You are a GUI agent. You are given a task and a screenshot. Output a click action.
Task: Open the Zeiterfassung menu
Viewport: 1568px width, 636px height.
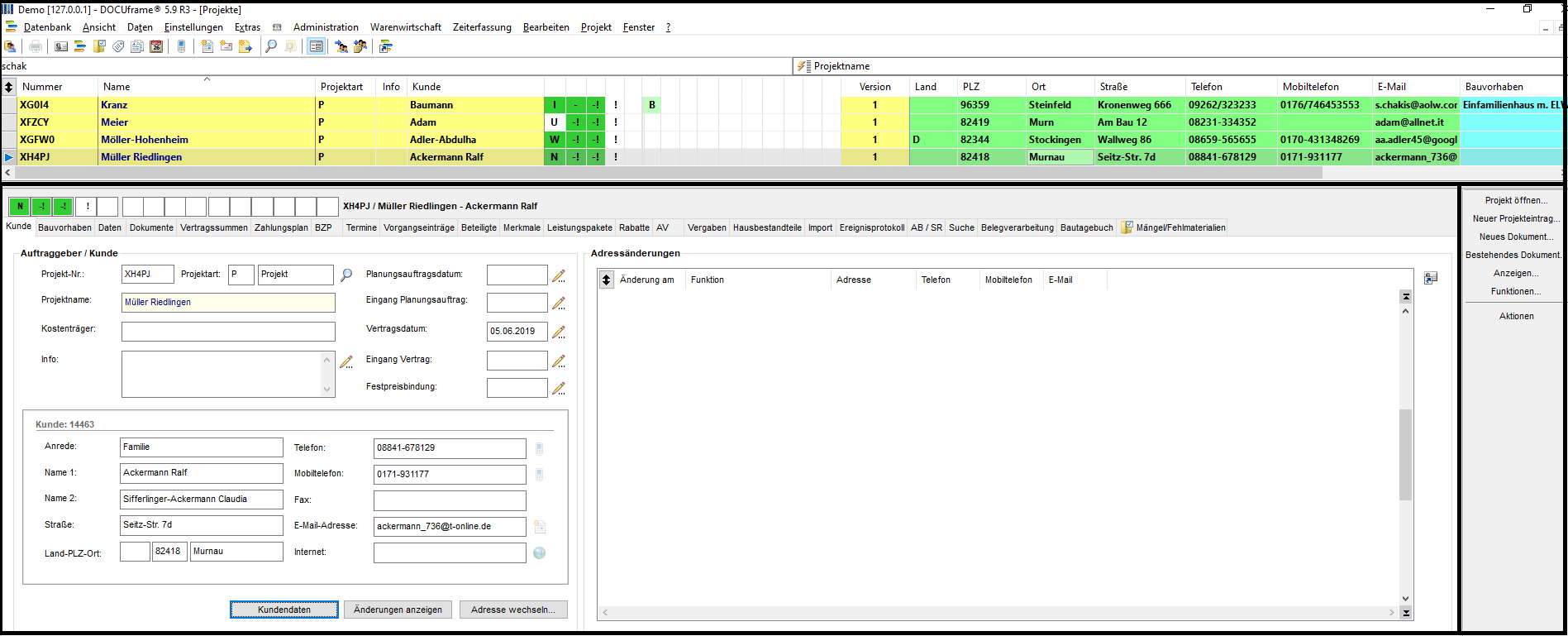click(x=482, y=27)
